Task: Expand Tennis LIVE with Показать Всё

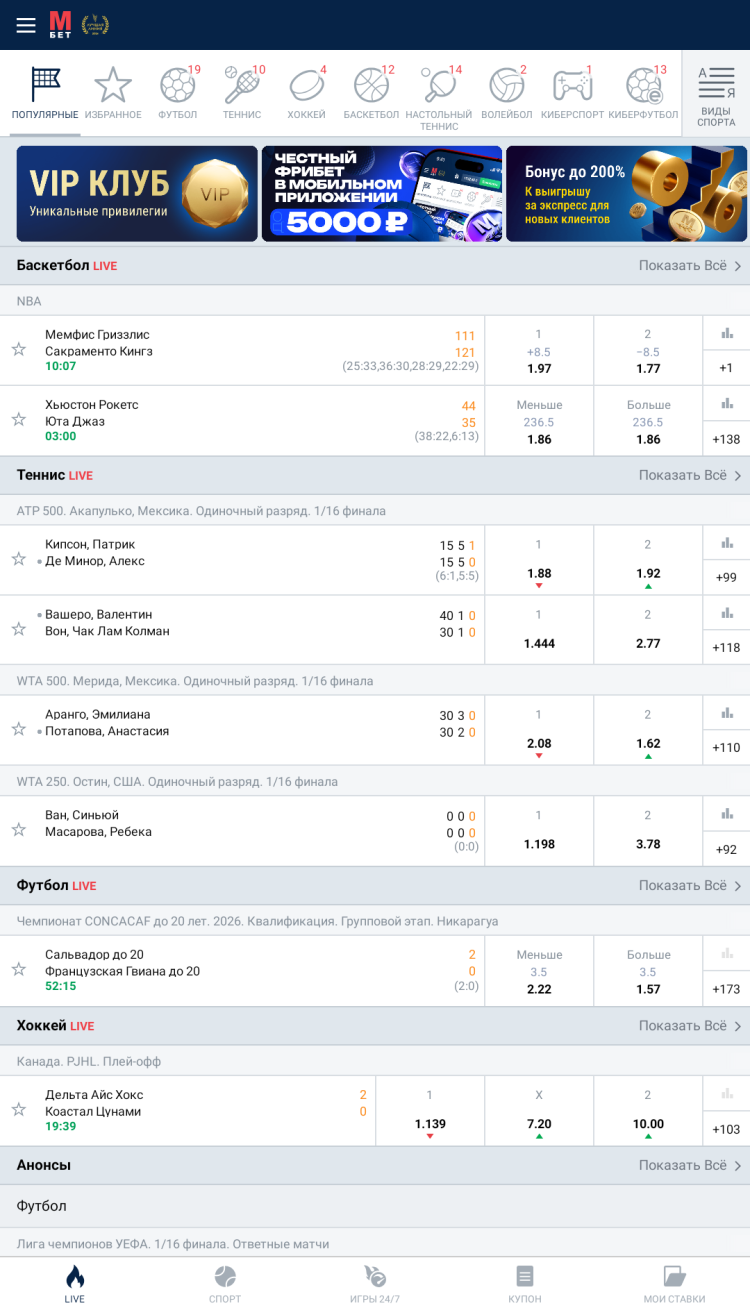Action: tap(689, 475)
